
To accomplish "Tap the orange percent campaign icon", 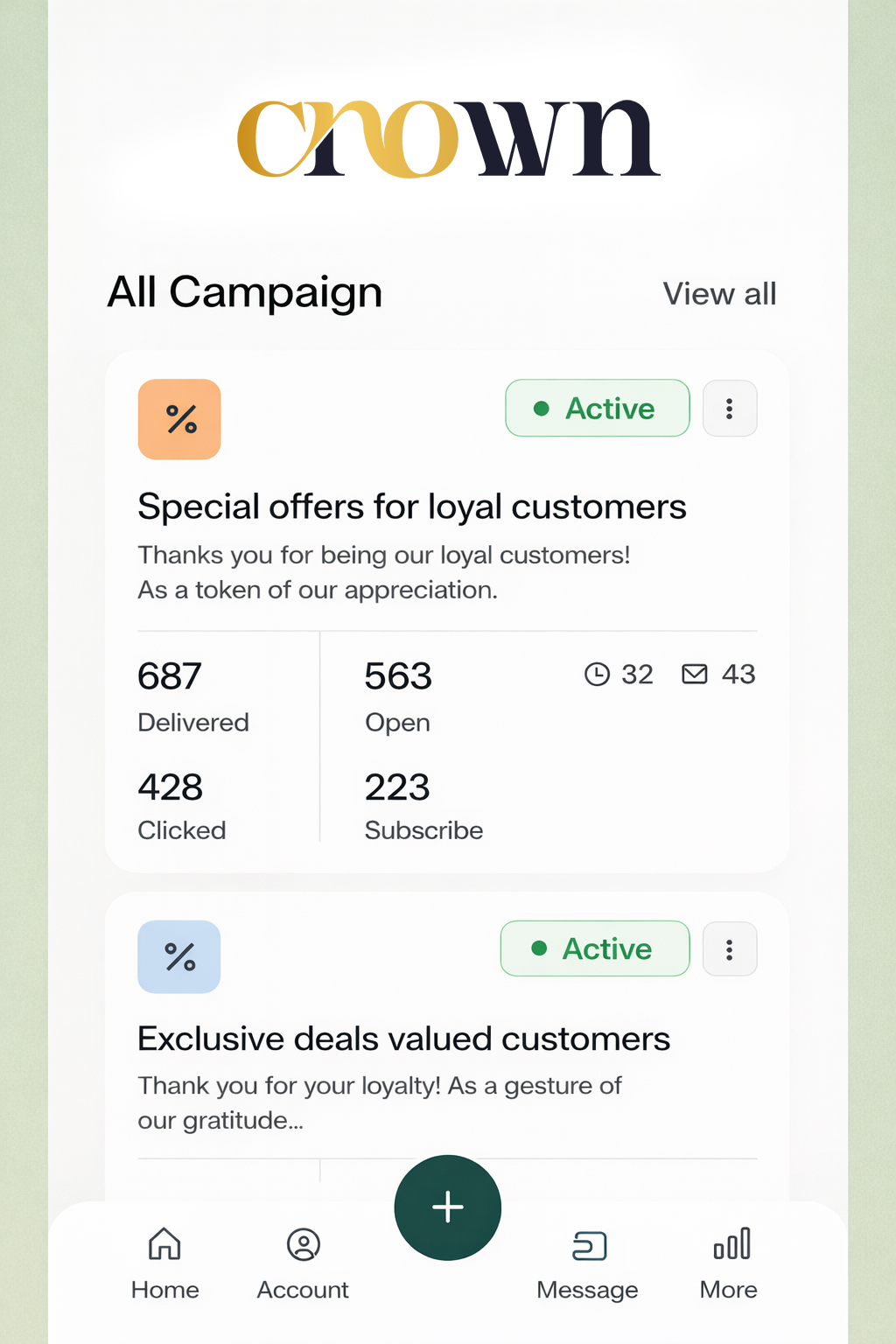I will pos(179,419).
